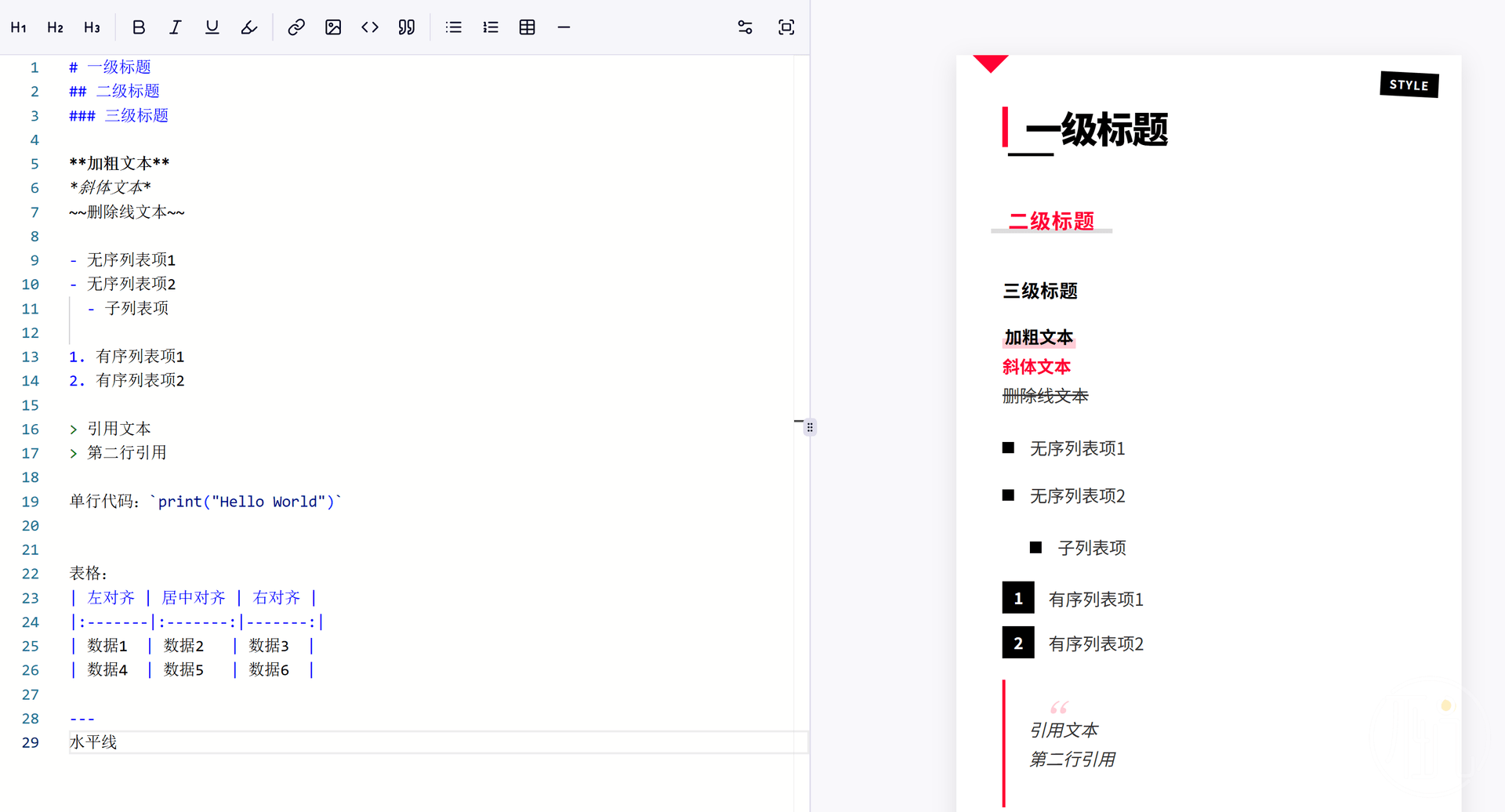1505x812 pixels.
Task: Click '无序列表项1' in the preview
Action: (x=1077, y=448)
